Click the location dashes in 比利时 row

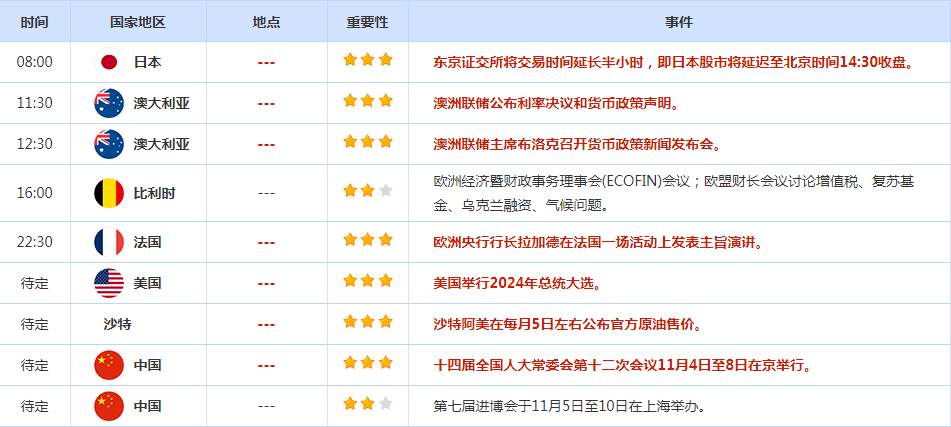[267, 194]
